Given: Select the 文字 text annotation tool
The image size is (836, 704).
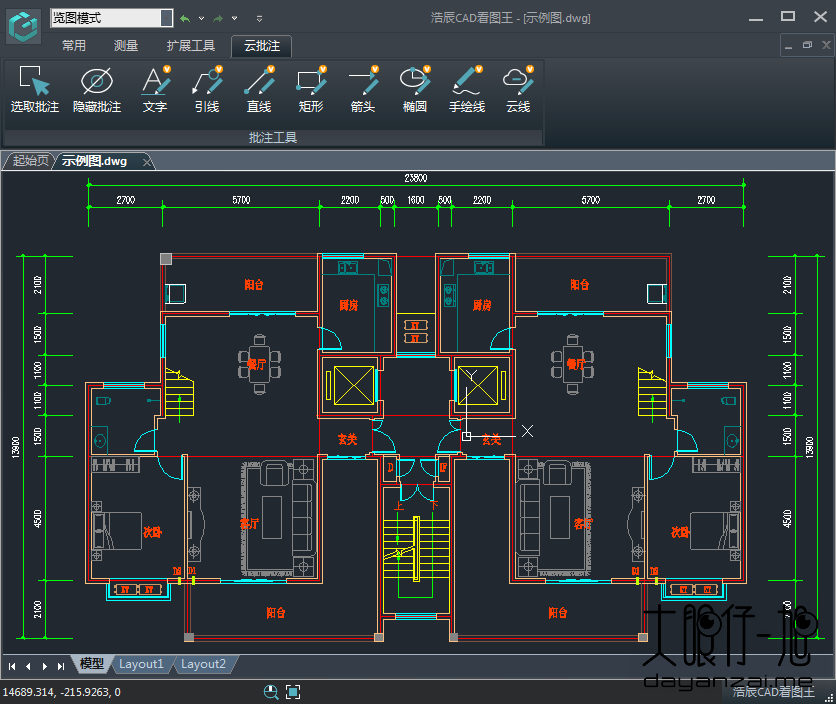Looking at the screenshot, I should tap(154, 89).
